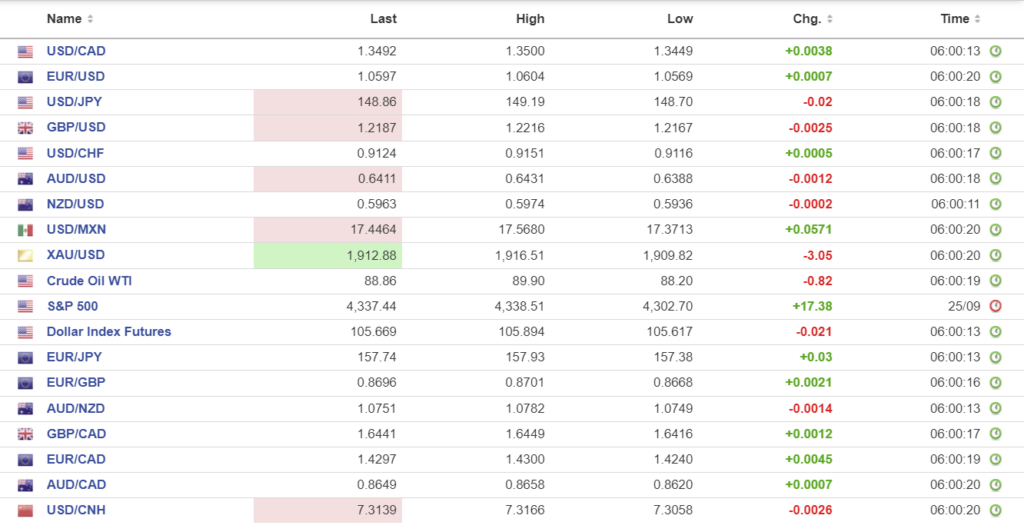Click the China flag icon beside USD/CNH
This screenshot has width=1024, height=532.
click(x=25, y=510)
